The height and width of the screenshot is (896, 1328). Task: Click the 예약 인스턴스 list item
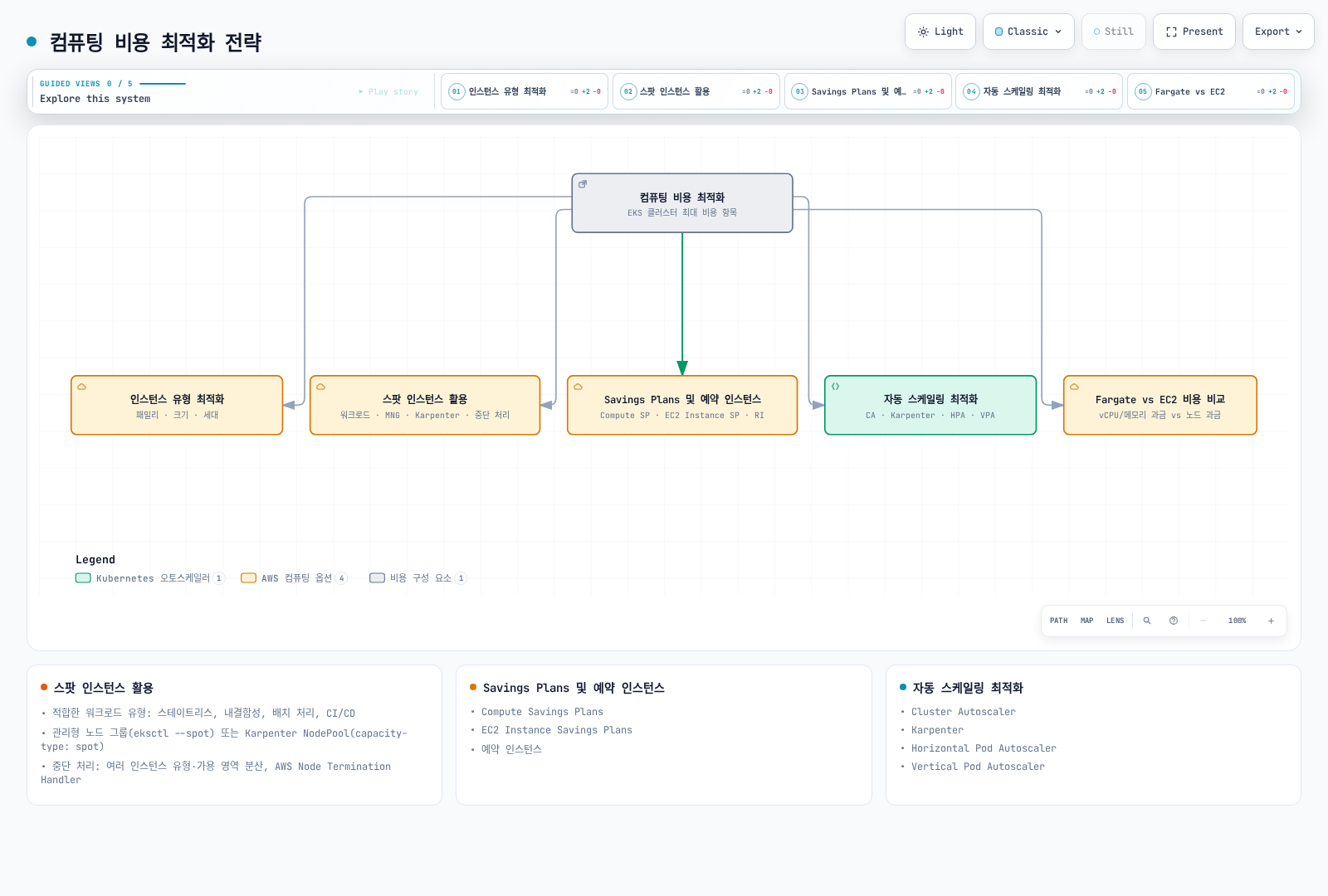click(x=511, y=749)
